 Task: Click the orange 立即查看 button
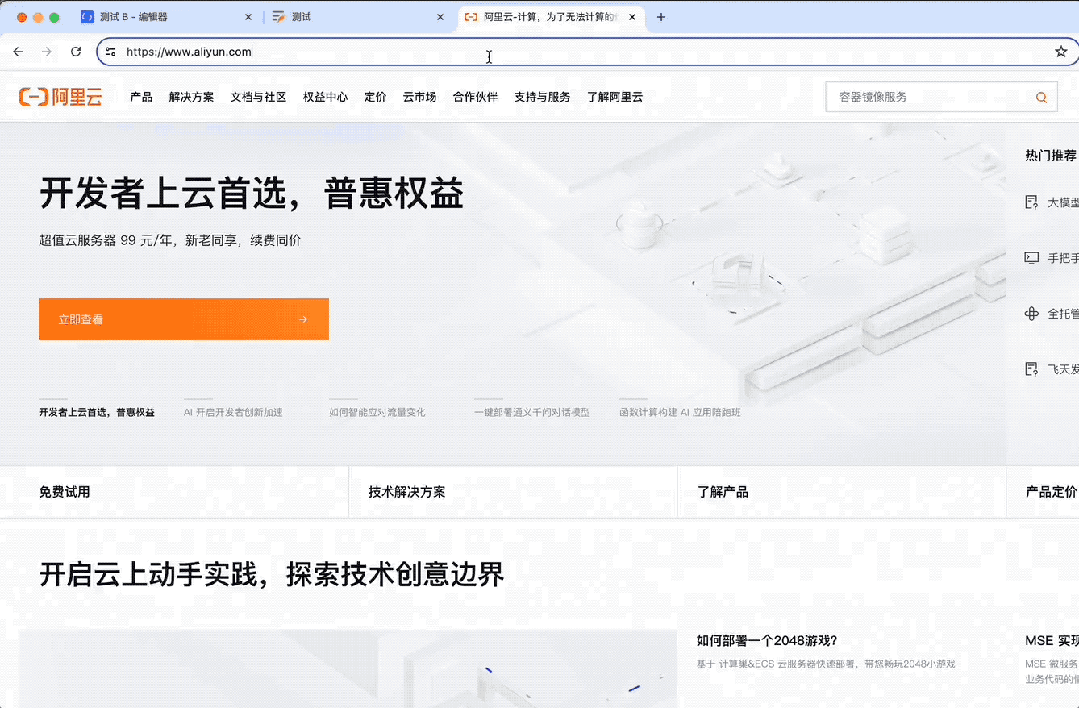tap(184, 319)
